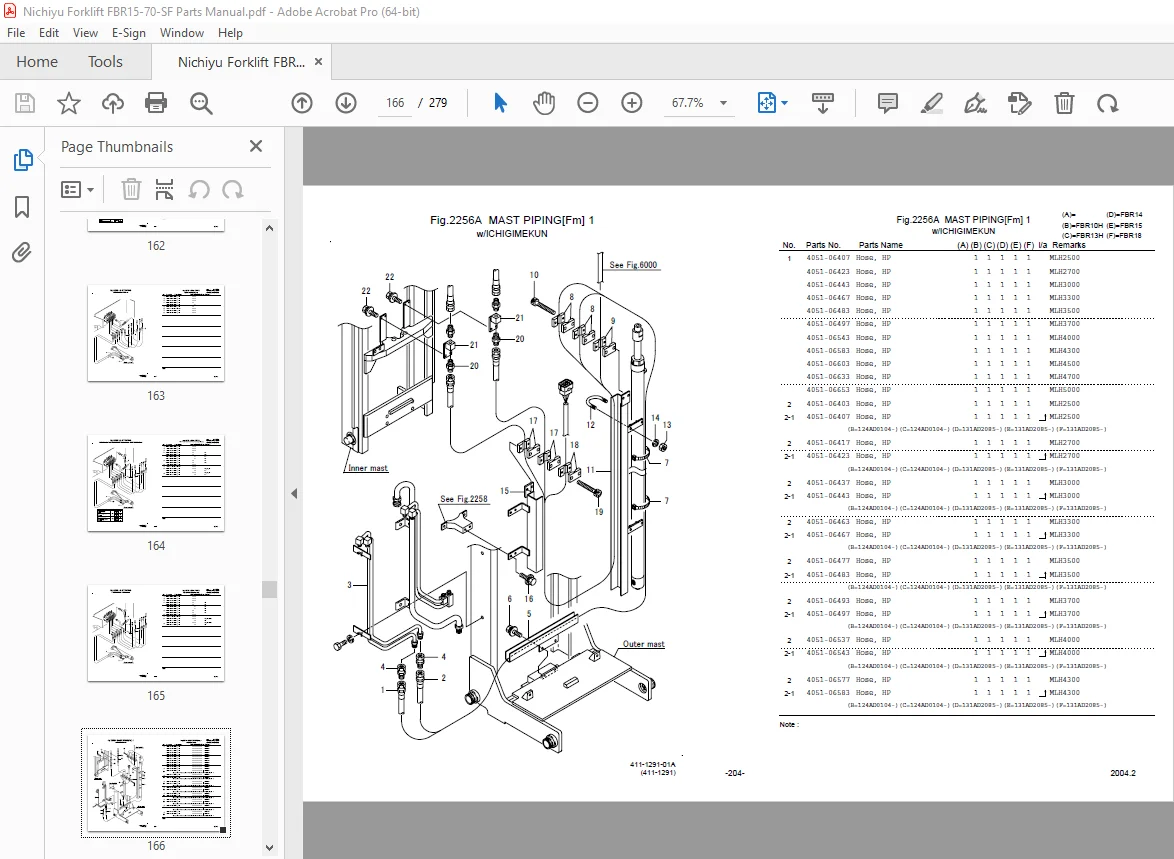Click part number 4051-06407 in first row

click(828, 258)
